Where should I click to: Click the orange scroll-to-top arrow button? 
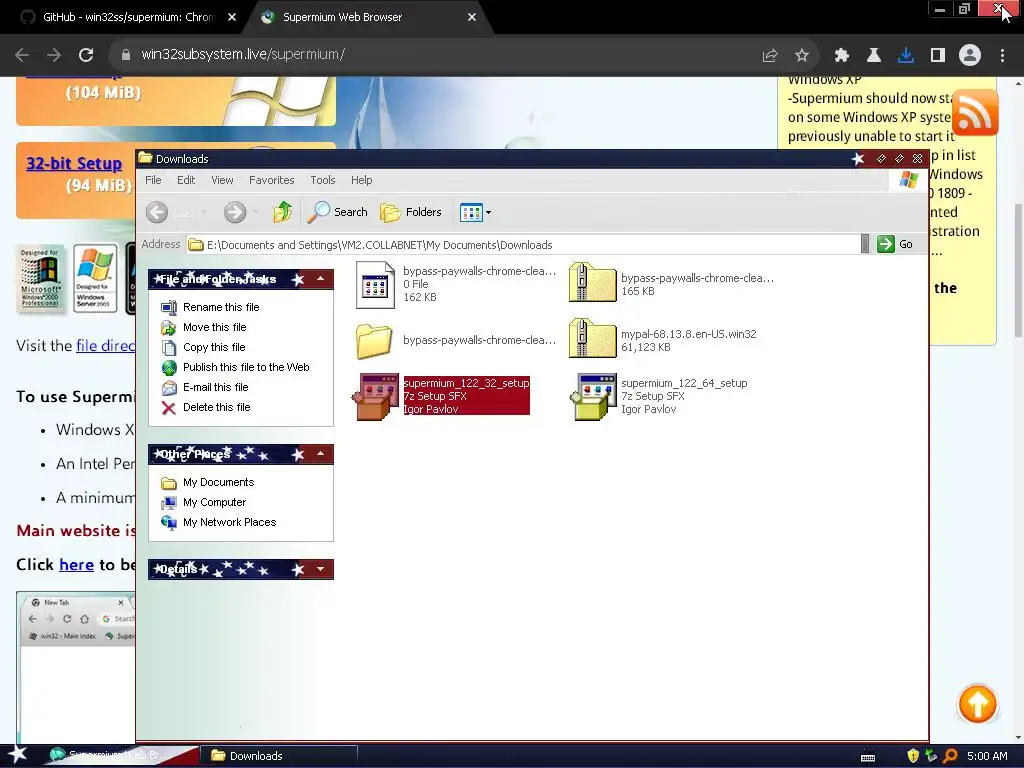pyautogui.click(x=977, y=704)
